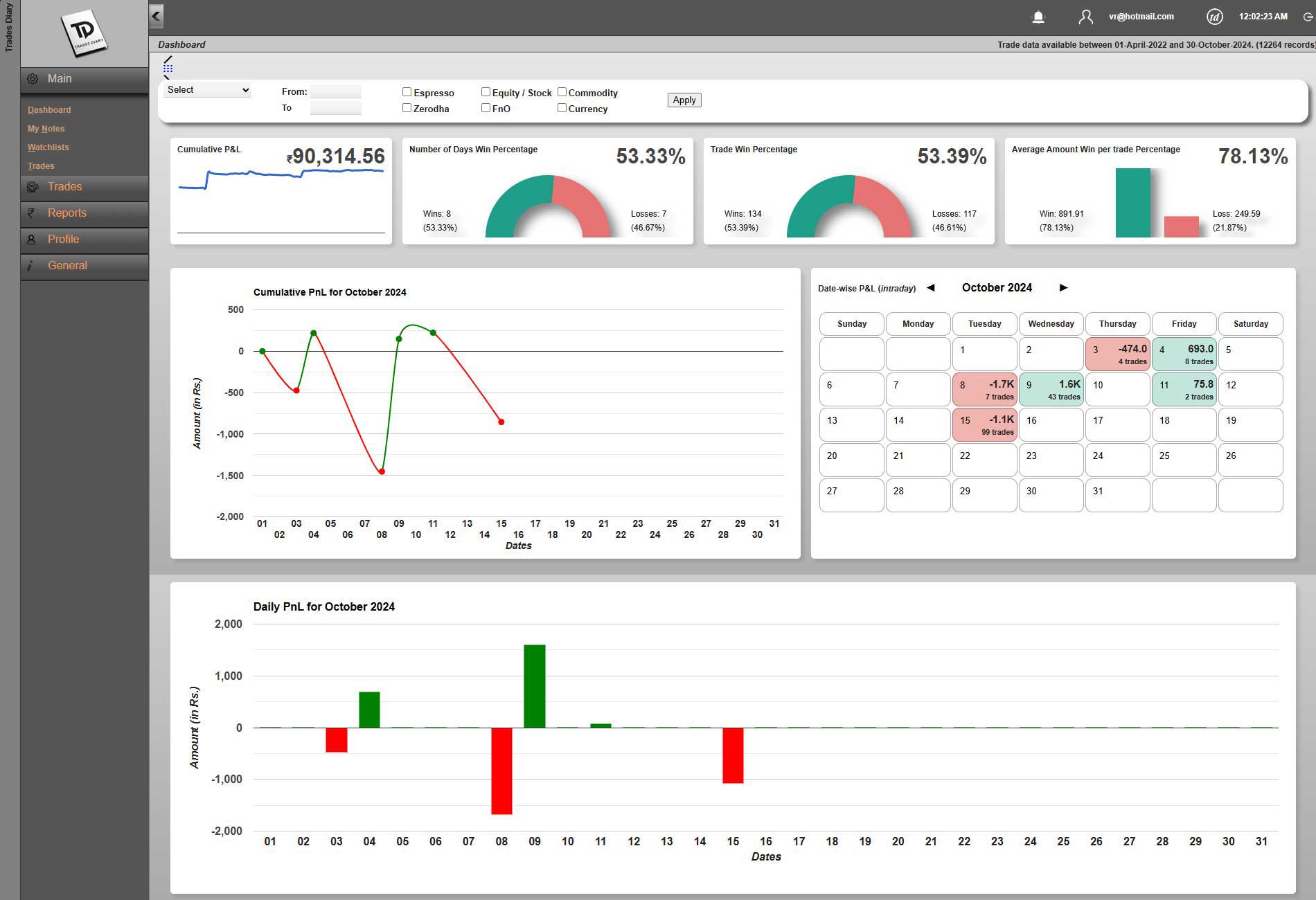Open Watchlists link in sidebar
Image resolution: width=1316 pixels, height=900 pixels.
(48, 147)
